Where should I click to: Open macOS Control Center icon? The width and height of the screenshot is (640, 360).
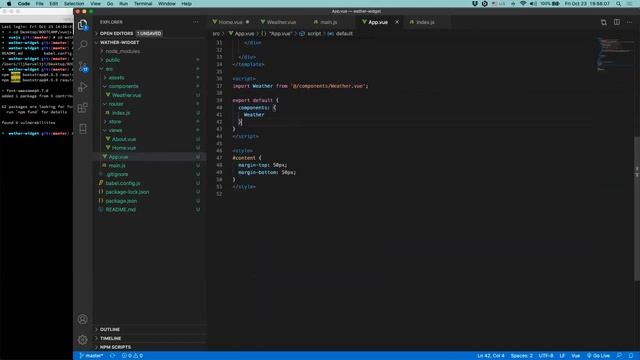(x=630, y=4)
